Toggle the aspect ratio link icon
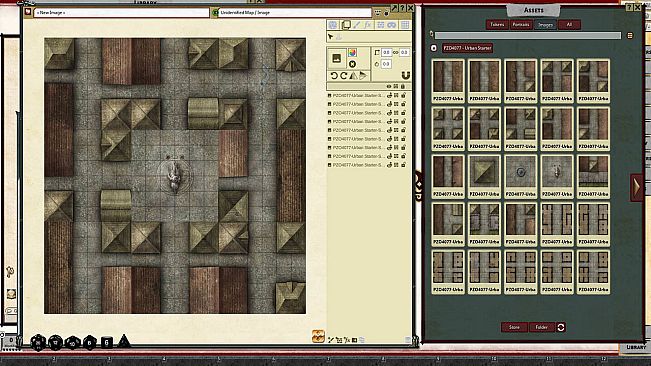 point(395,53)
